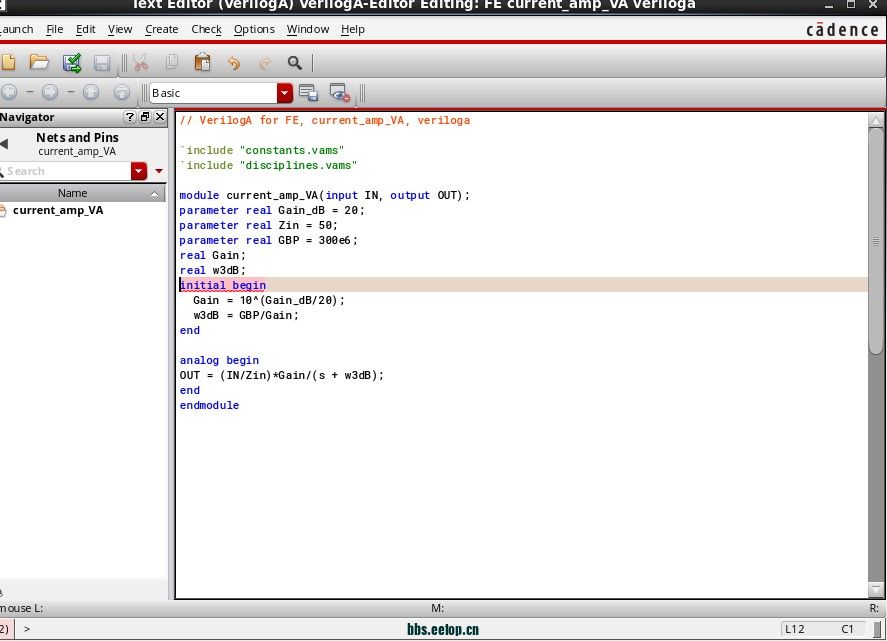Image resolution: width=887 pixels, height=641 pixels.
Task: Click the Navigator Search field
Action: click(66, 171)
